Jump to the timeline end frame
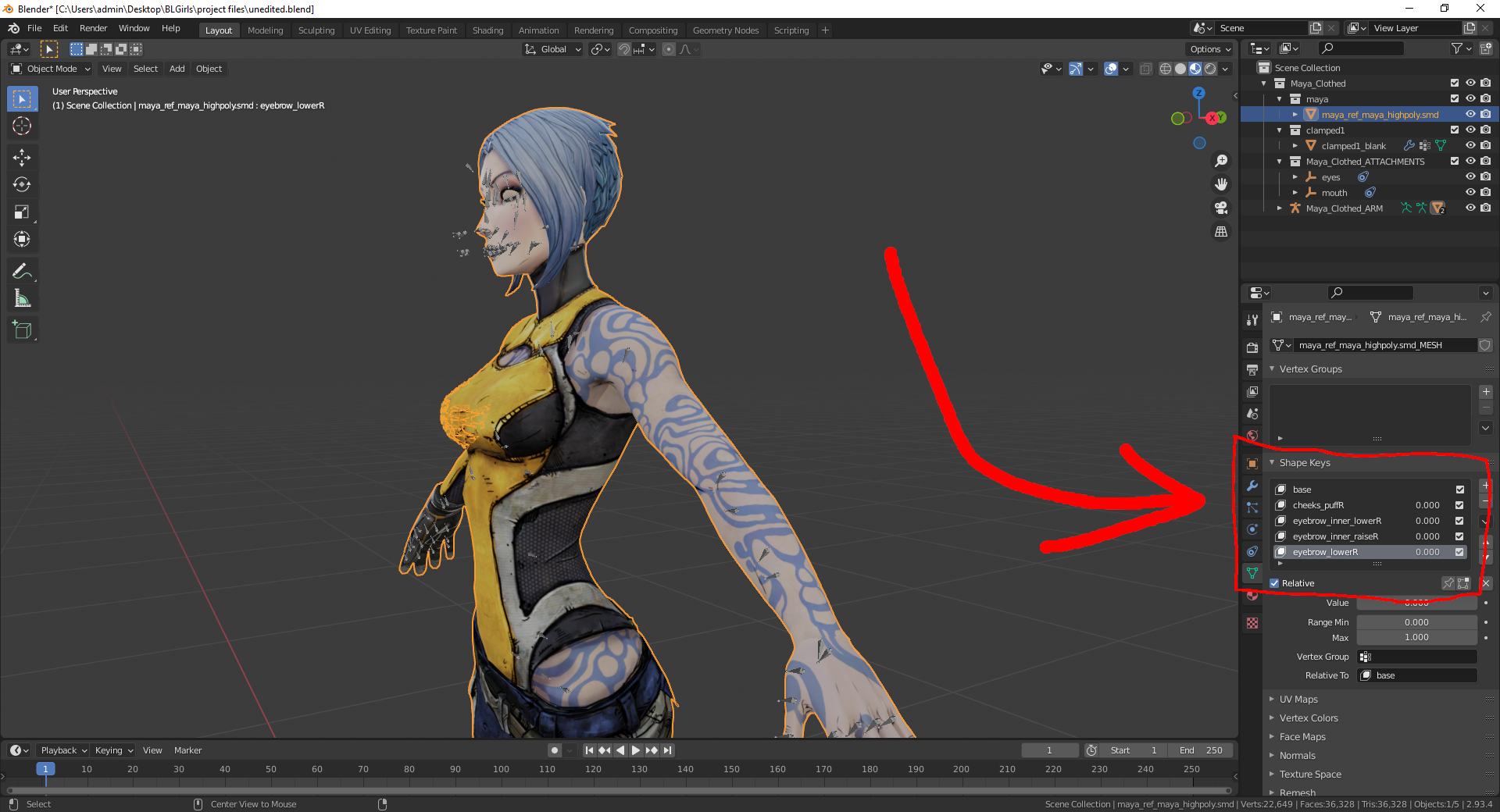1500x812 pixels. pos(667,750)
